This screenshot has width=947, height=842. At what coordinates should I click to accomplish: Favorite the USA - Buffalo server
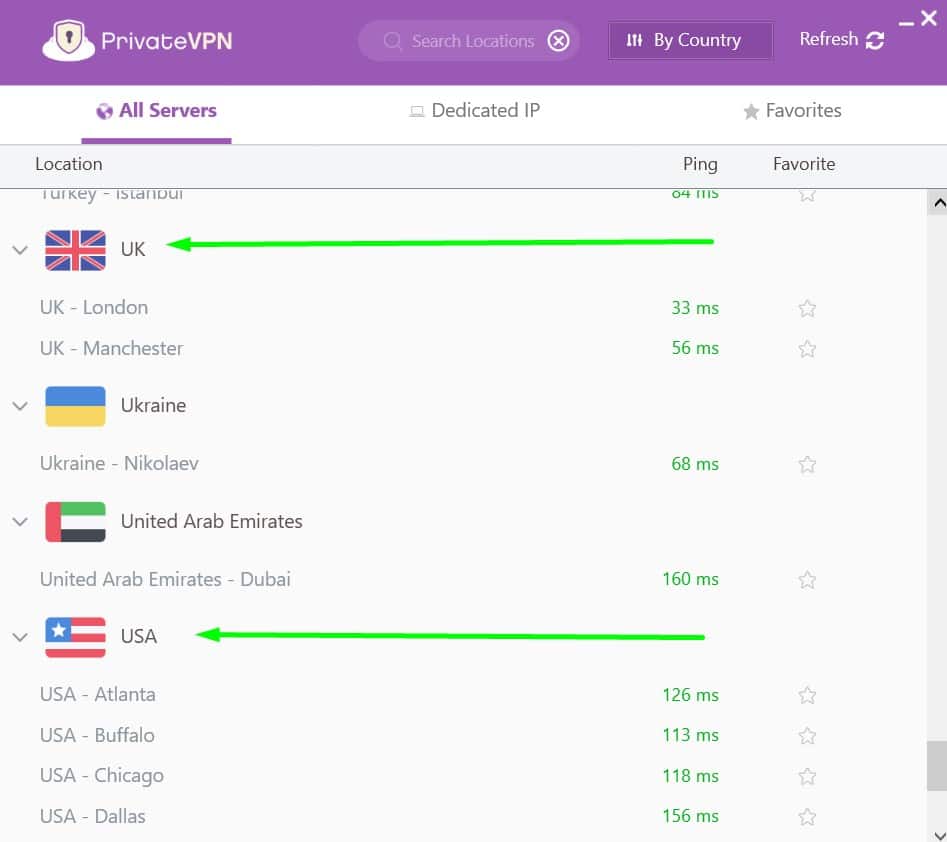[x=807, y=736]
